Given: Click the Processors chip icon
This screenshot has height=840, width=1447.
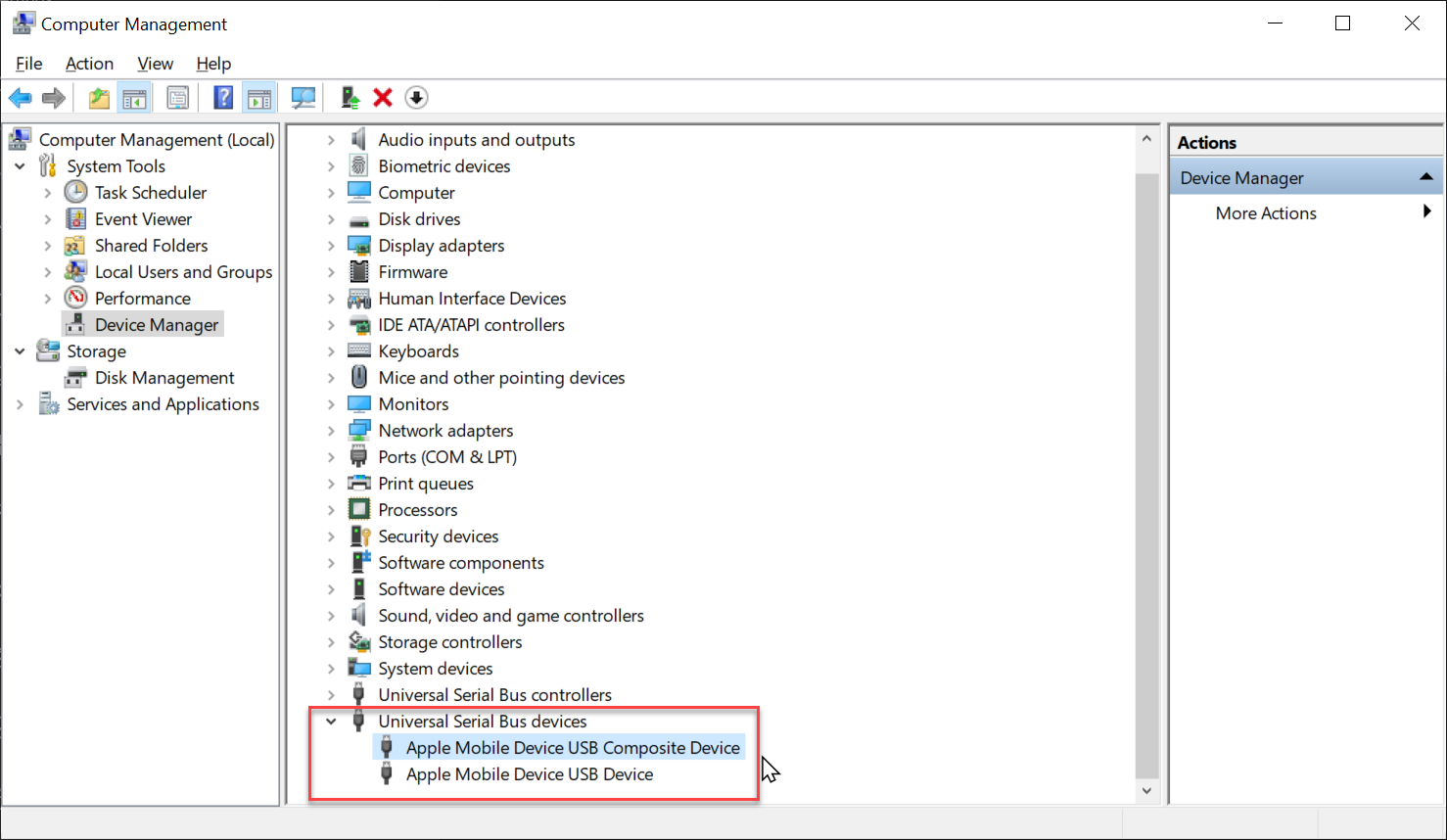Looking at the screenshot, I should tap(359, 510).
